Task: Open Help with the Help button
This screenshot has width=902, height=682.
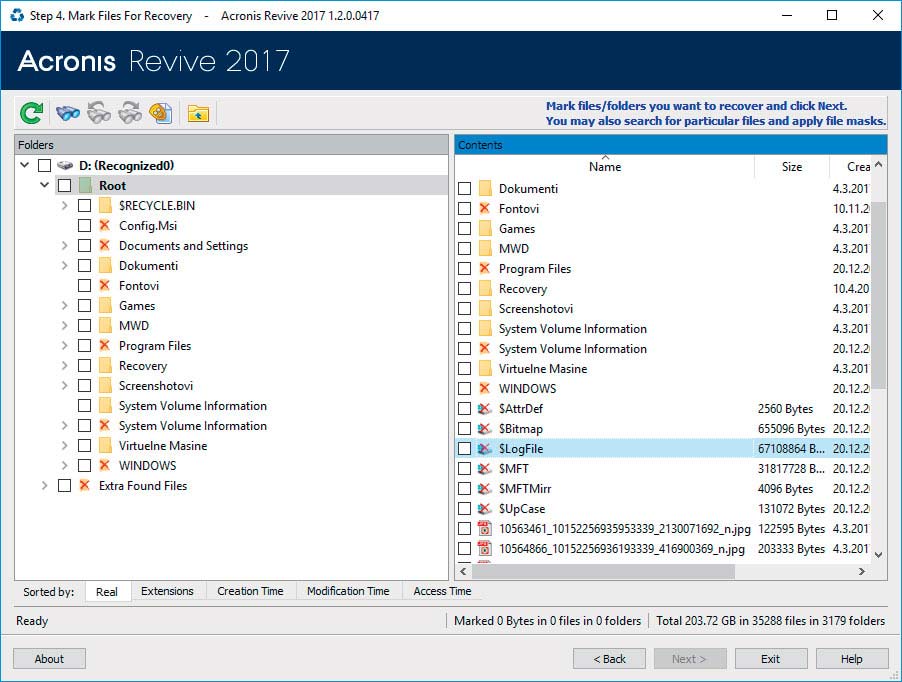Action: tap(852, 659)
